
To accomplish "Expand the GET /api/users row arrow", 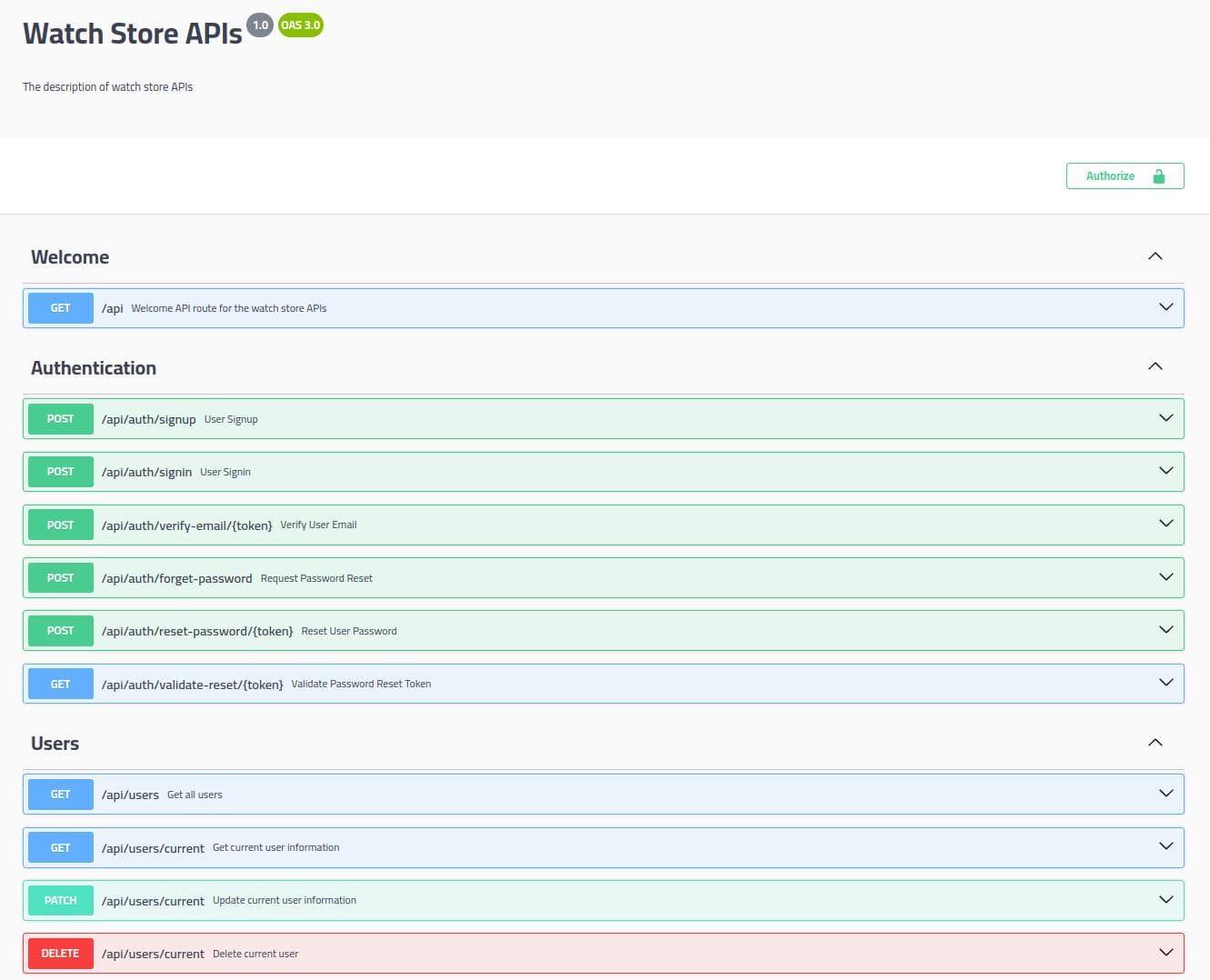I will 1166,794.
